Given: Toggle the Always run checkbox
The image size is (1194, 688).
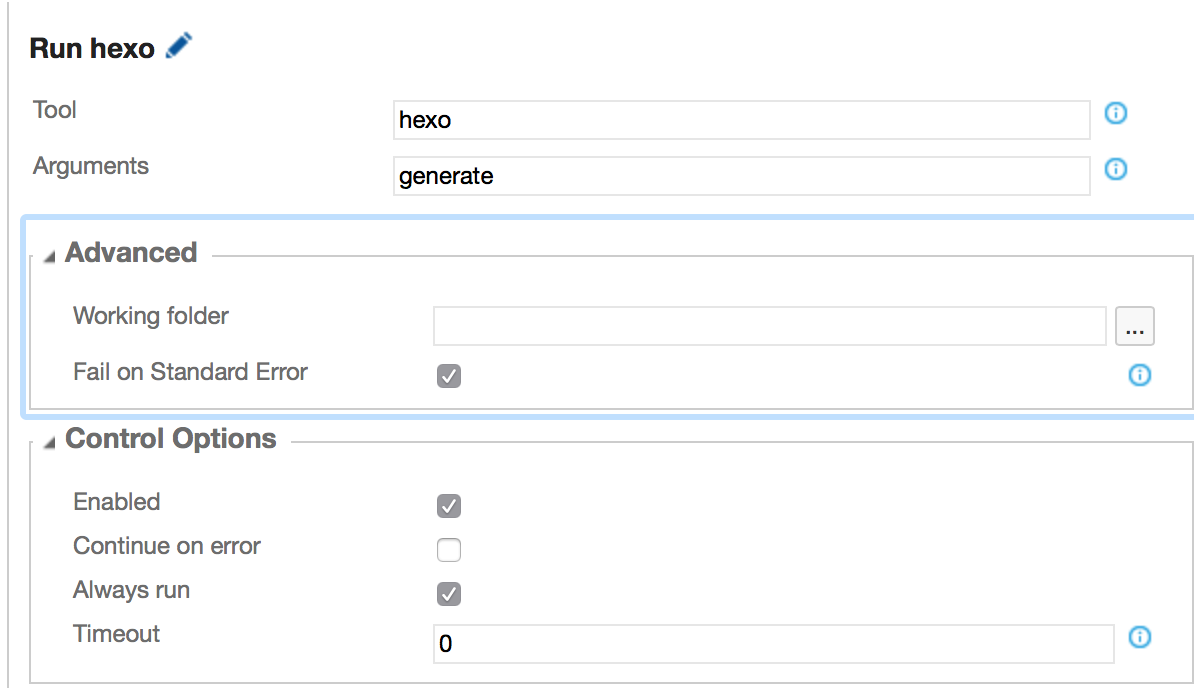Looking at the screenshot, I should click(449, 594).
